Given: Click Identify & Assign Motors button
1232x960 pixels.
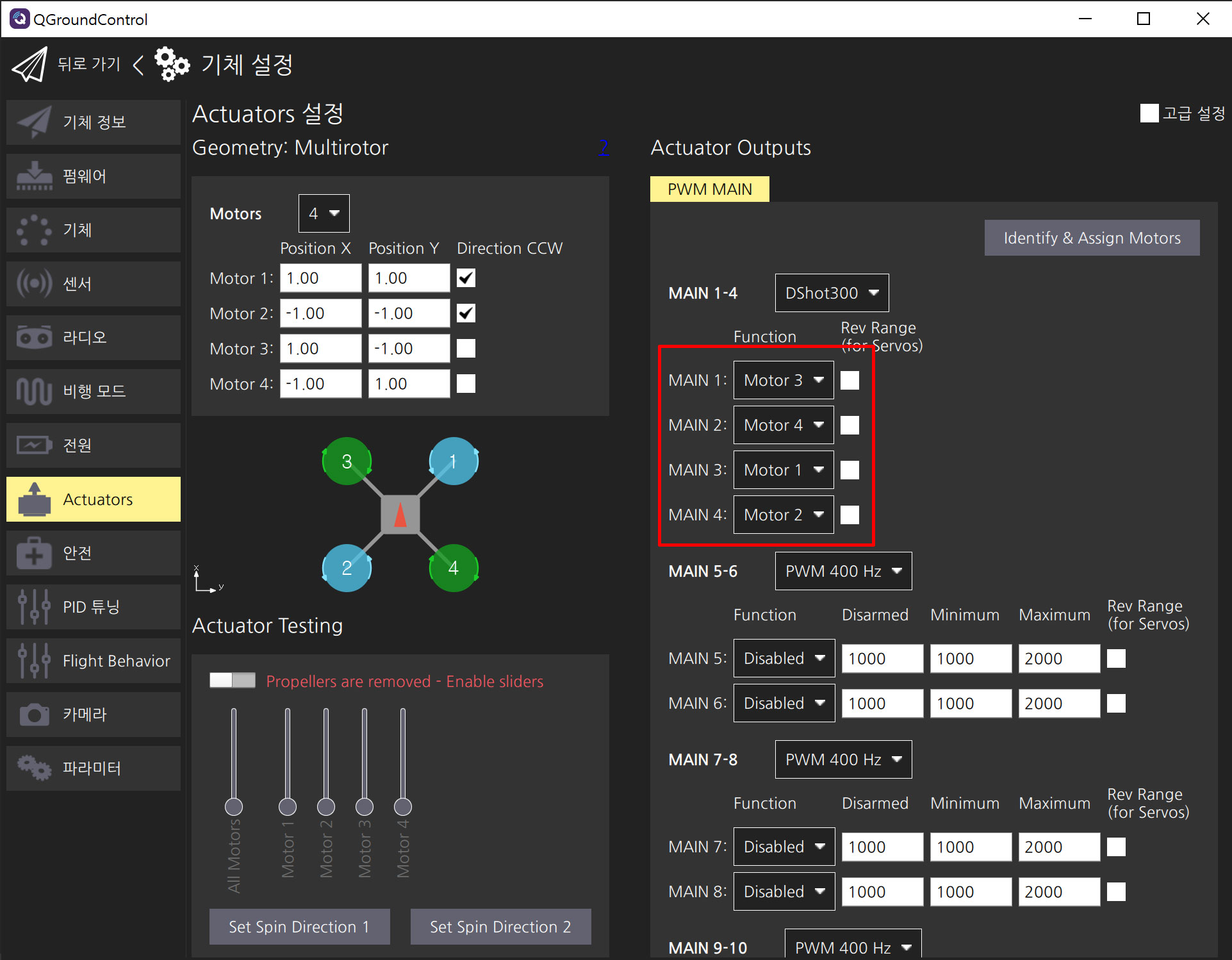Looking at the screenshot, I should pyautogui.click(x=1091, y=238).
